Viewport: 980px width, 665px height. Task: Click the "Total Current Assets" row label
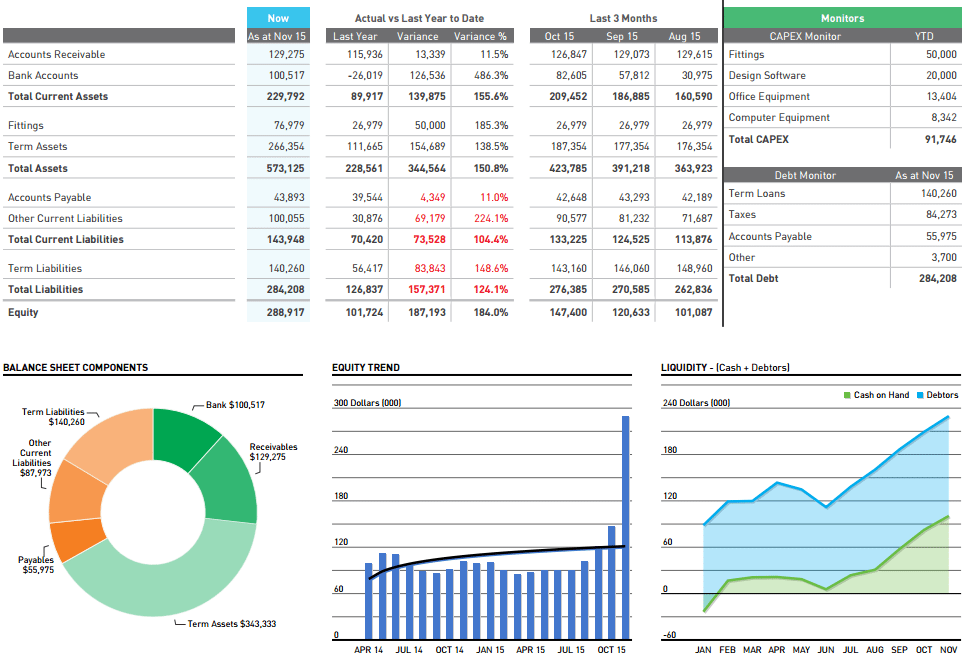point(58,96)
